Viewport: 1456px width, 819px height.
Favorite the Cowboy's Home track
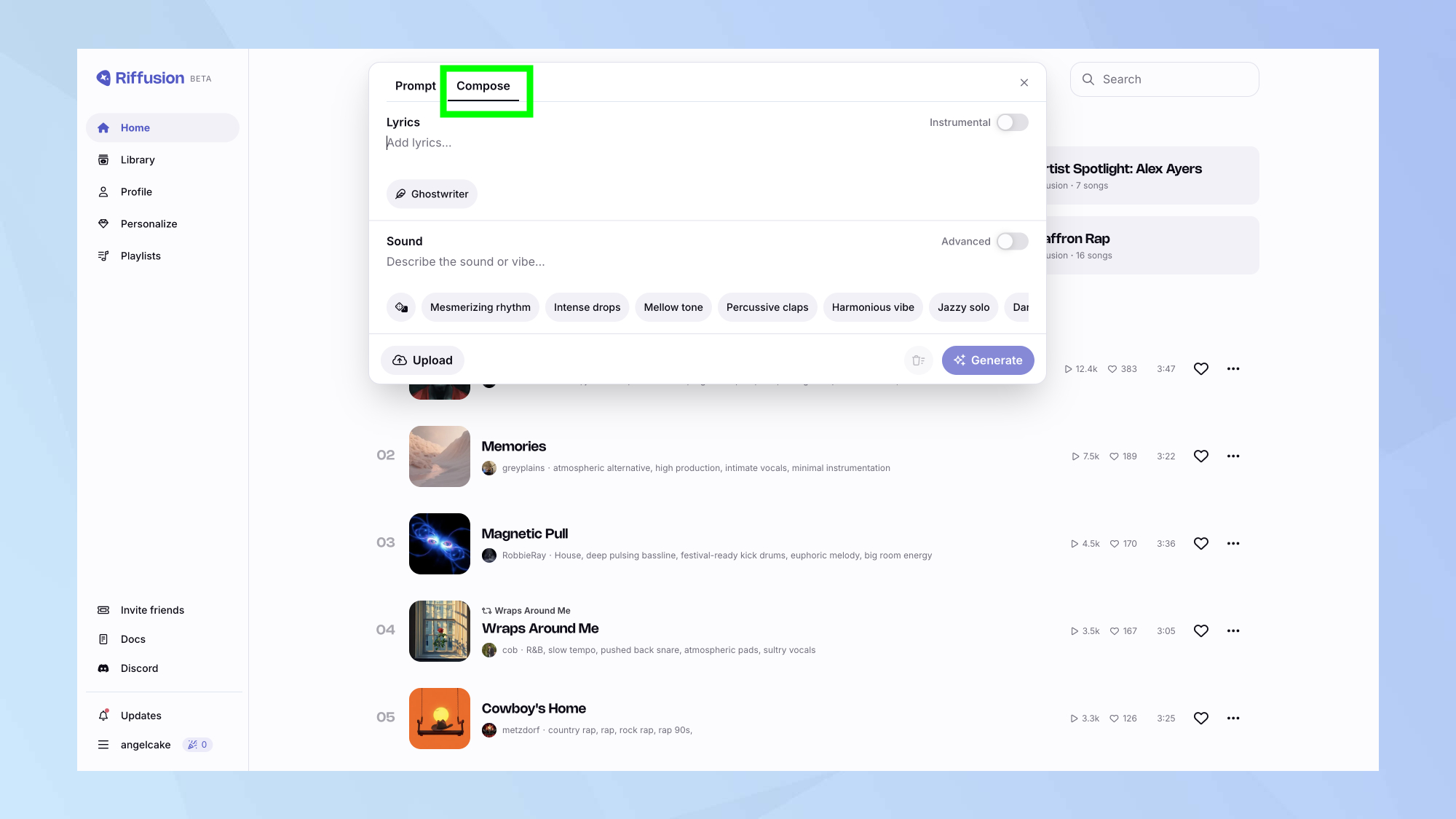1201,719
